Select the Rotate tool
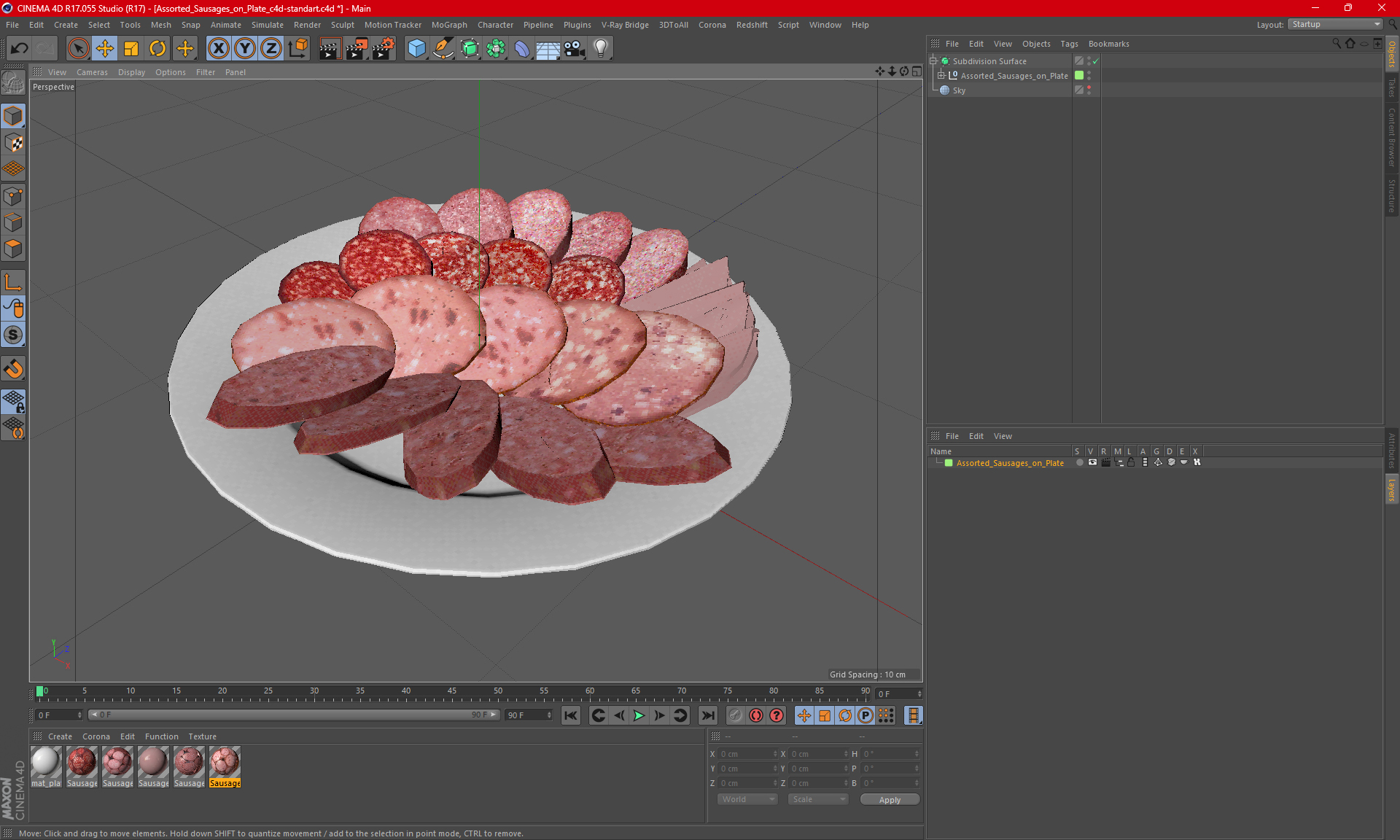Screen dimensions: 1400x840 point(157,49)
